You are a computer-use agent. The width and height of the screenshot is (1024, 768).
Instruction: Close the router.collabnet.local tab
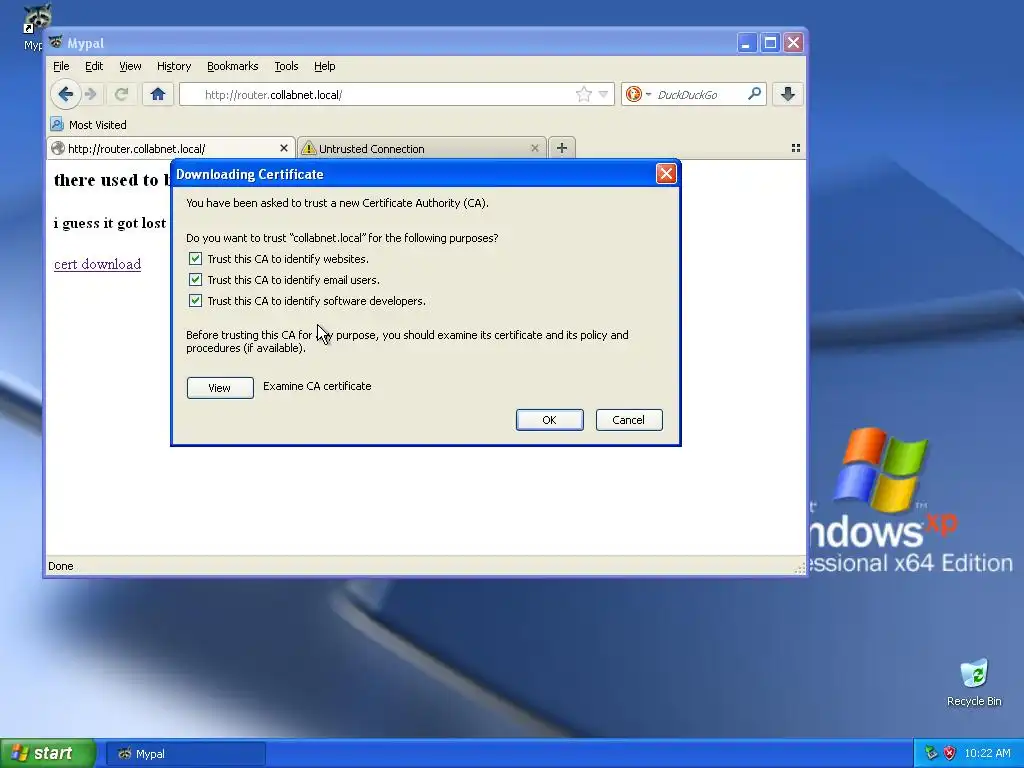(x=283, y=148)
